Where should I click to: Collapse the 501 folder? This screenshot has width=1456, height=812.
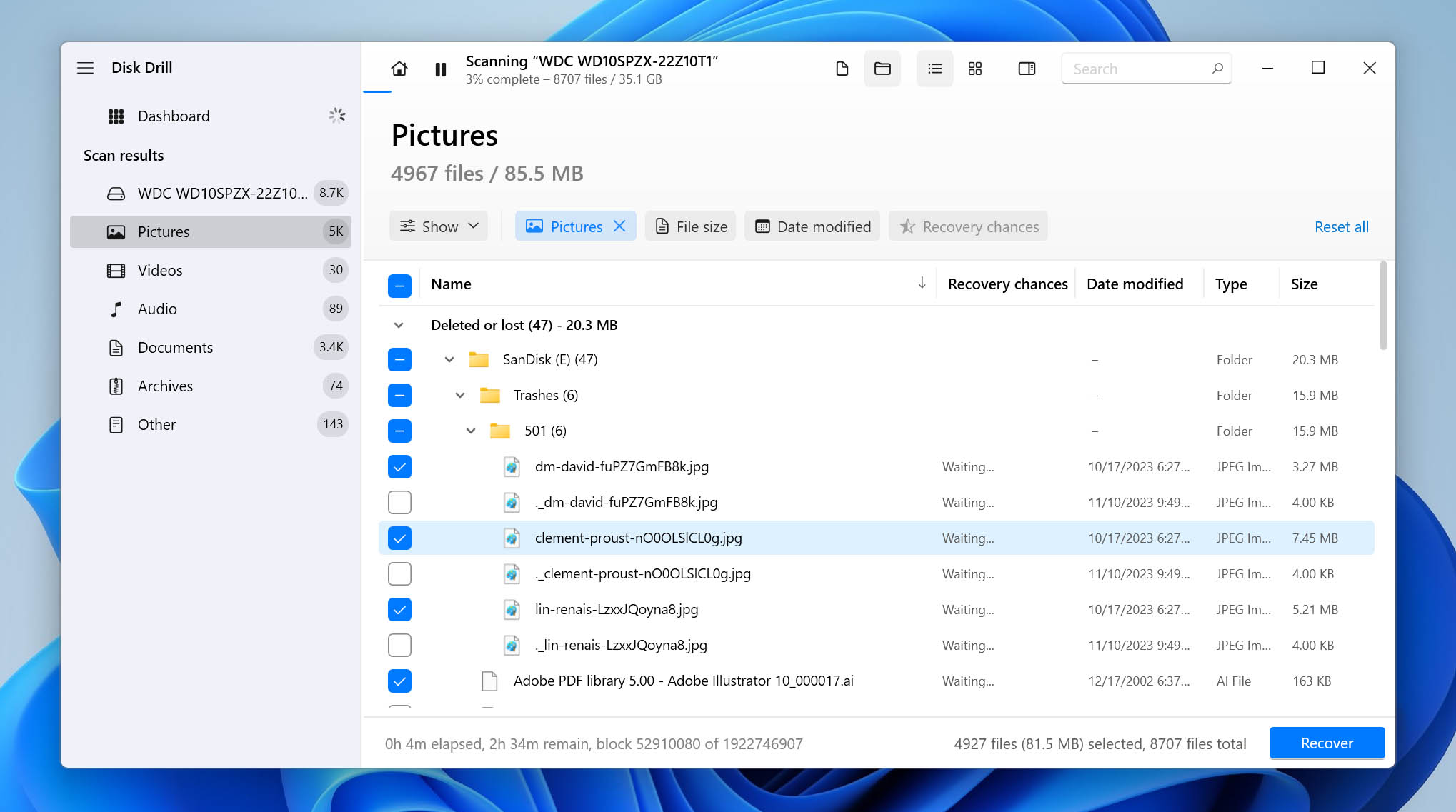(471, 431)
